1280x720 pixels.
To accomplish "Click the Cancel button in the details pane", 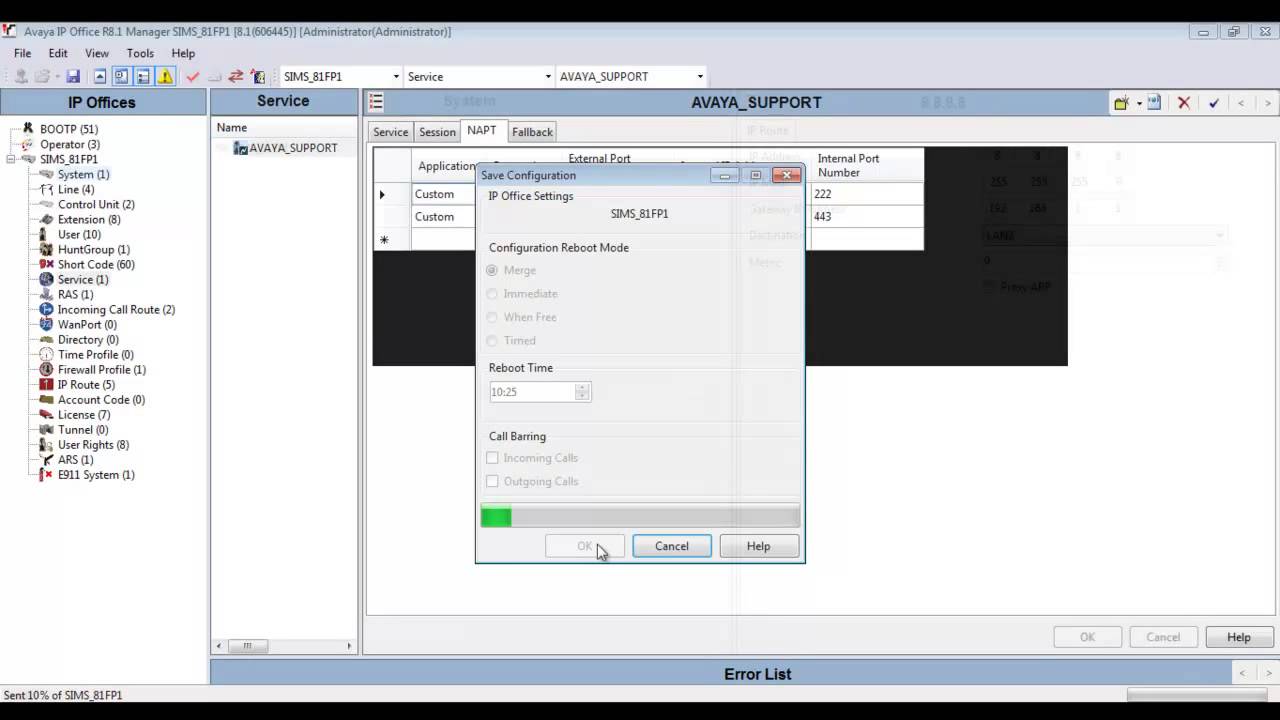I will tap(1163, 637).
